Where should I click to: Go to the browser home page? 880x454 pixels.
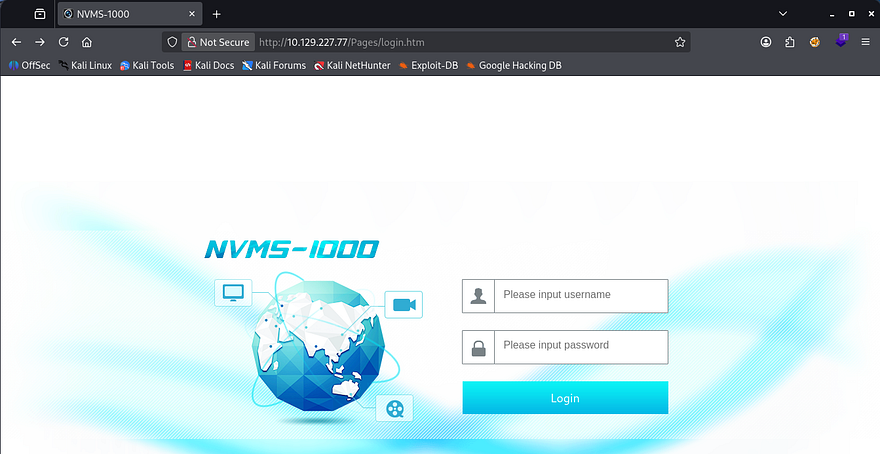coord(87,42)
